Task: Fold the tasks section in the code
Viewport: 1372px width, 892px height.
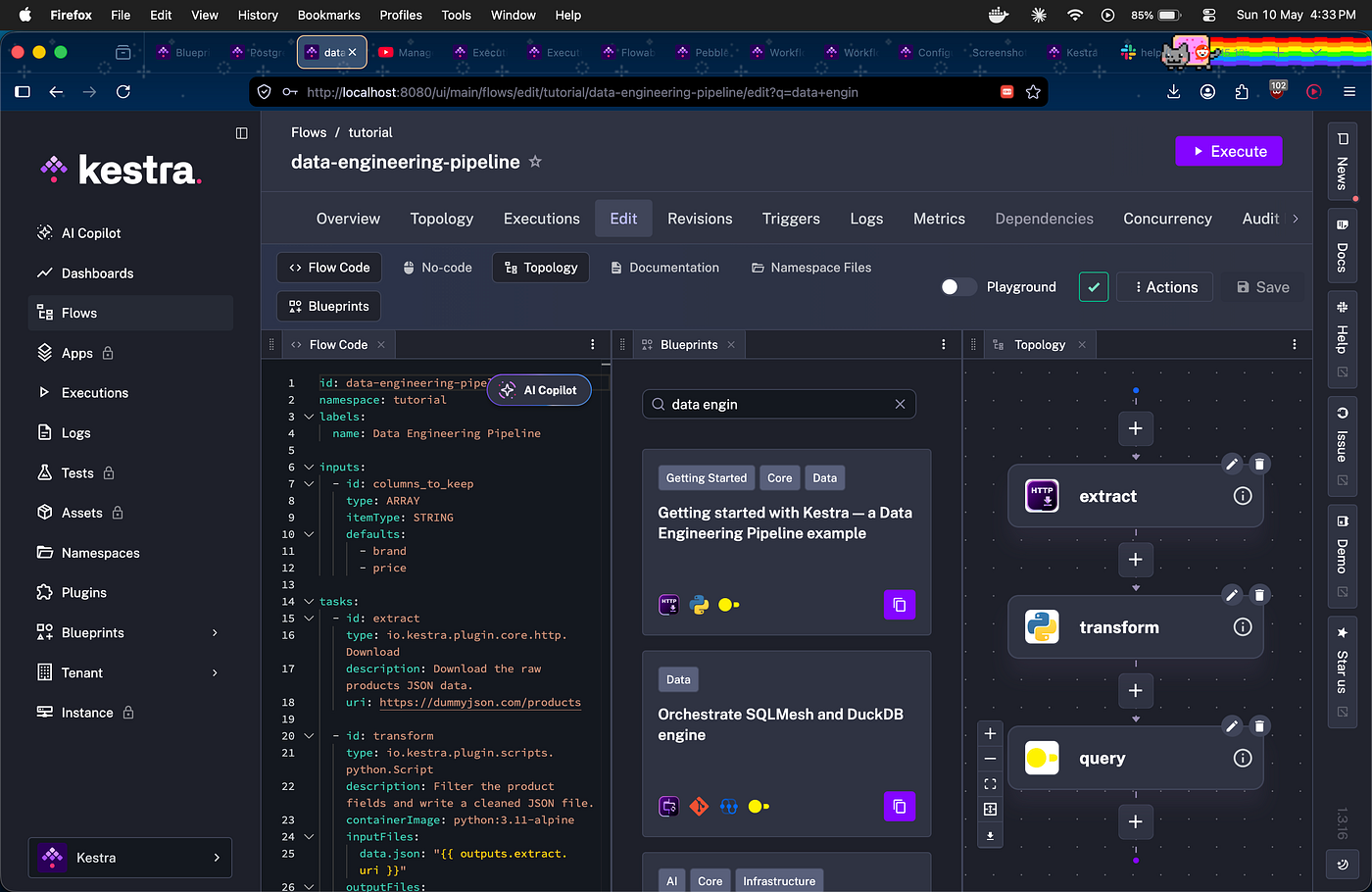Action: tap(309, 602)
